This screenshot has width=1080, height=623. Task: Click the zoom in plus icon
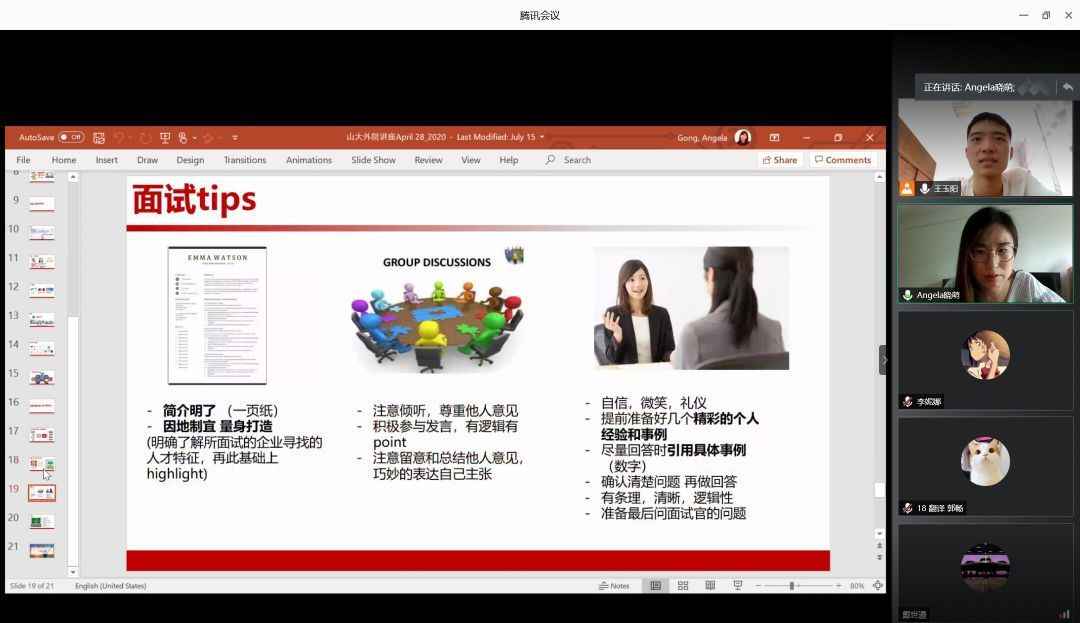pyautogui.click(x=839, y=586)
